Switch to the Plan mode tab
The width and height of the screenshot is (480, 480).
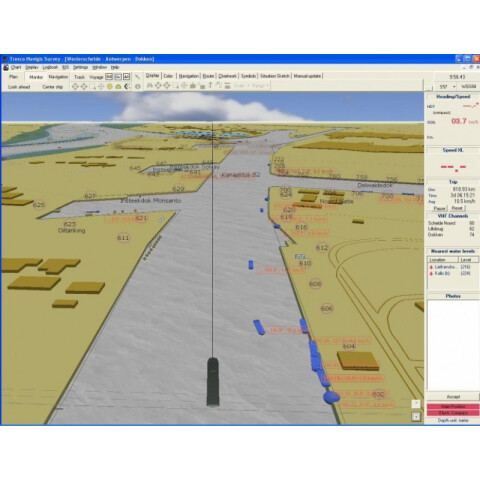(x=13, y=77)
